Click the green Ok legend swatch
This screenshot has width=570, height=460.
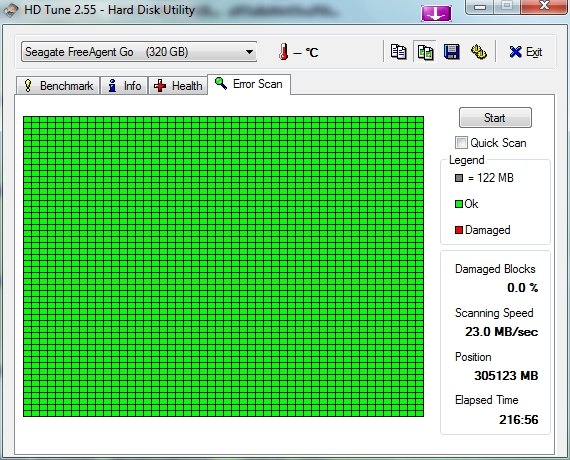pyautogui.click(x=459, y=204)
